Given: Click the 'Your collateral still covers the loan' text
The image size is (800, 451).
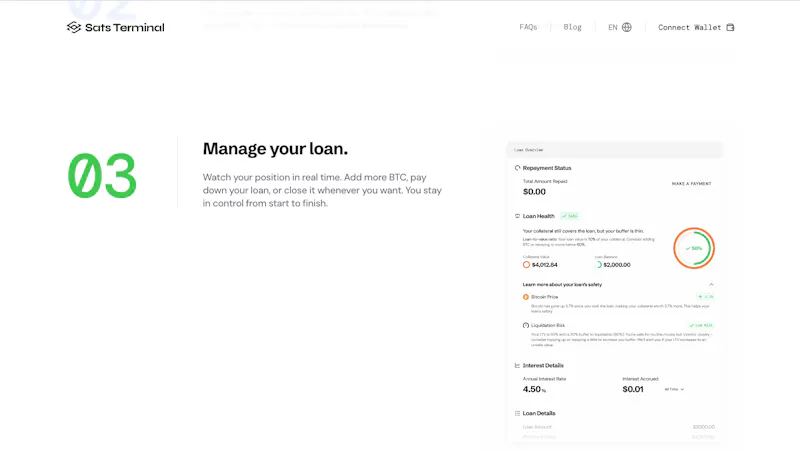Looking at the screenshot, I should (583, 231).
